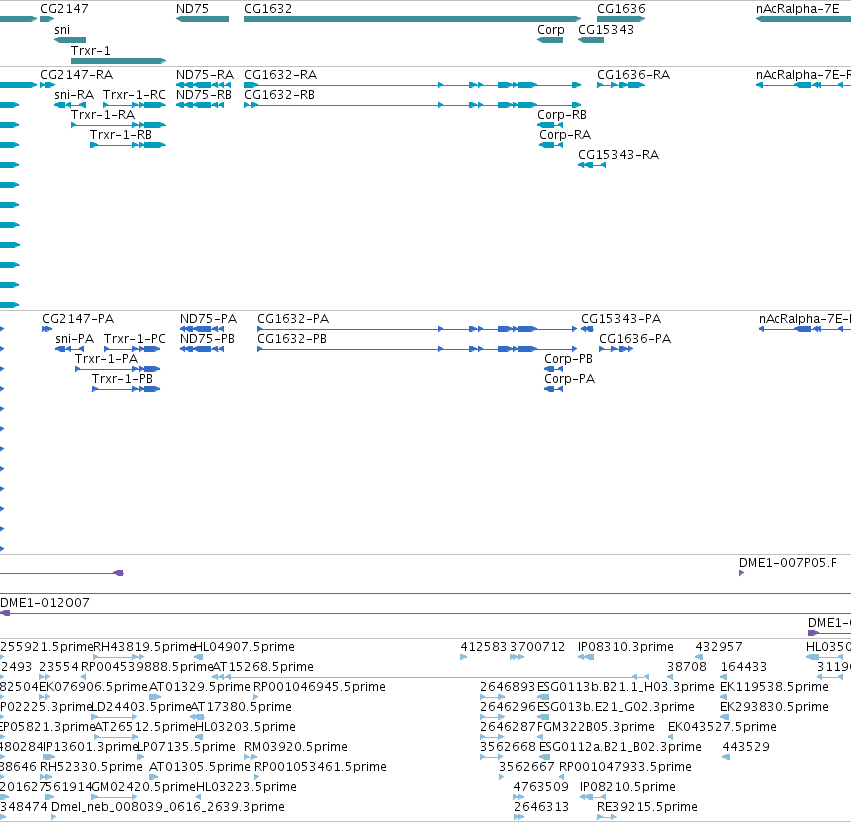Select protein CG1636-PA label

[x=635, y=339]
